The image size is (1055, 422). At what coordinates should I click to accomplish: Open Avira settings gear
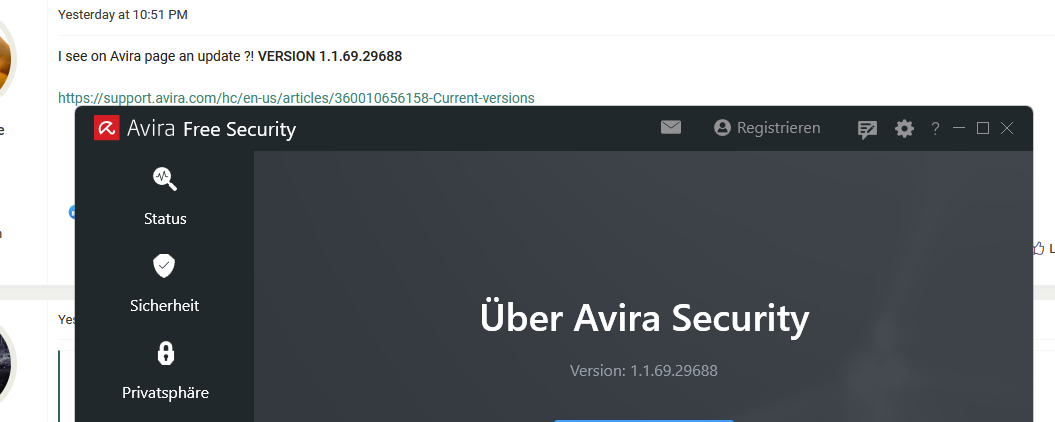[904, 128]
